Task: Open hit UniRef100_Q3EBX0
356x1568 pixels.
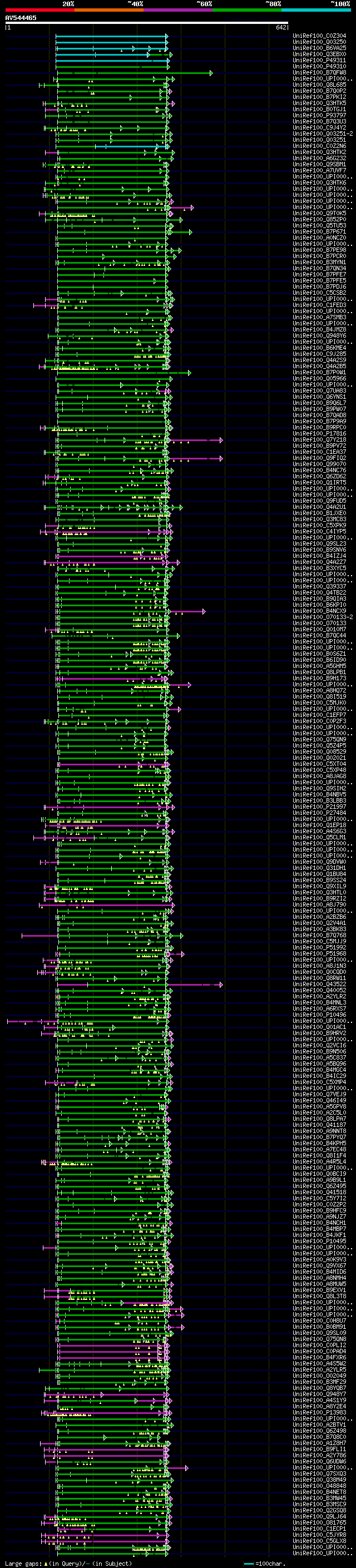Action: [x=319, y=54]
